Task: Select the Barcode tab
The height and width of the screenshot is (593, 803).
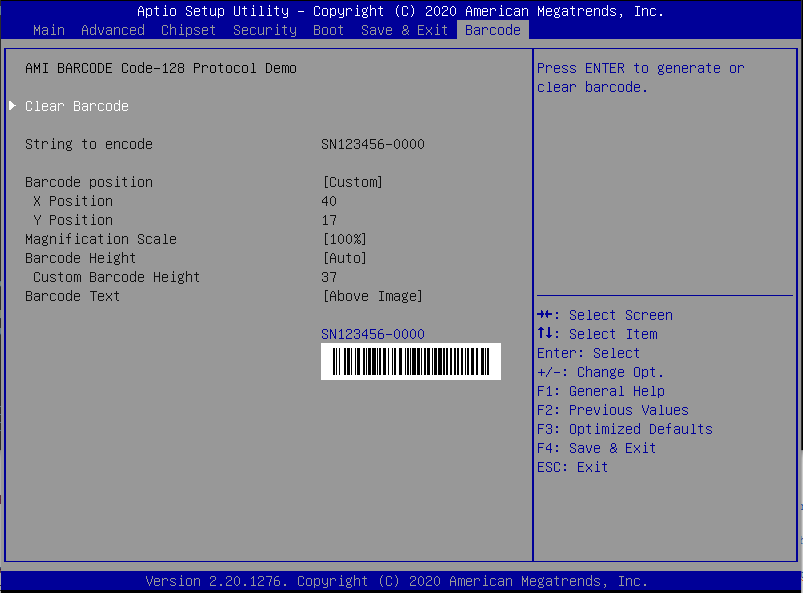Action: [492, 30]
